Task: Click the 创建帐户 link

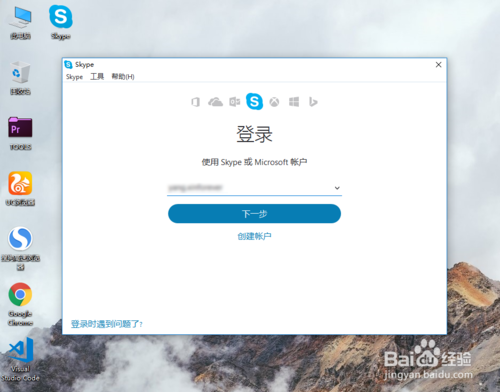Action: pyautogui.click(x=254, y=236)
